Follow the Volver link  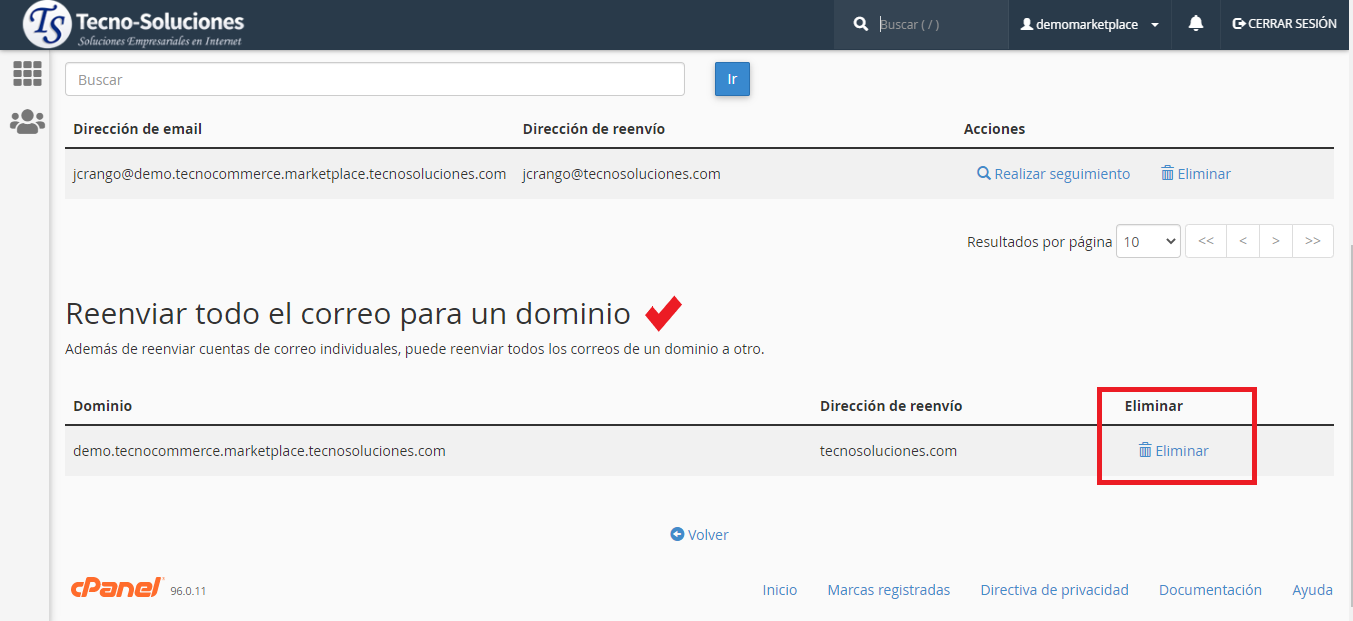[699, 534]
